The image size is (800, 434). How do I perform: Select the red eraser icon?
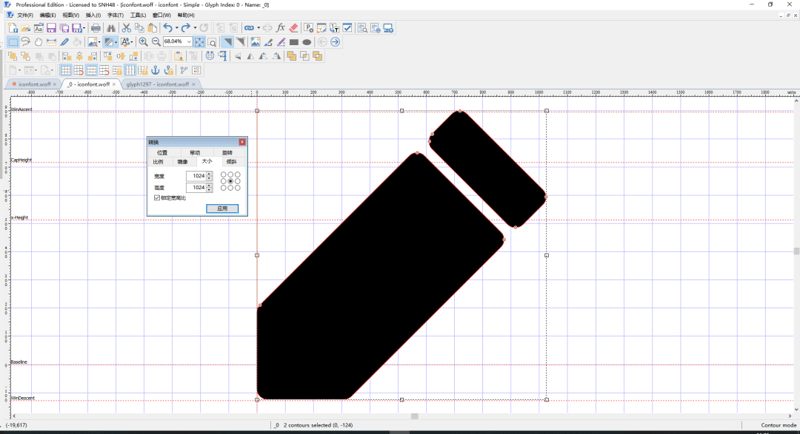point(293,29)
